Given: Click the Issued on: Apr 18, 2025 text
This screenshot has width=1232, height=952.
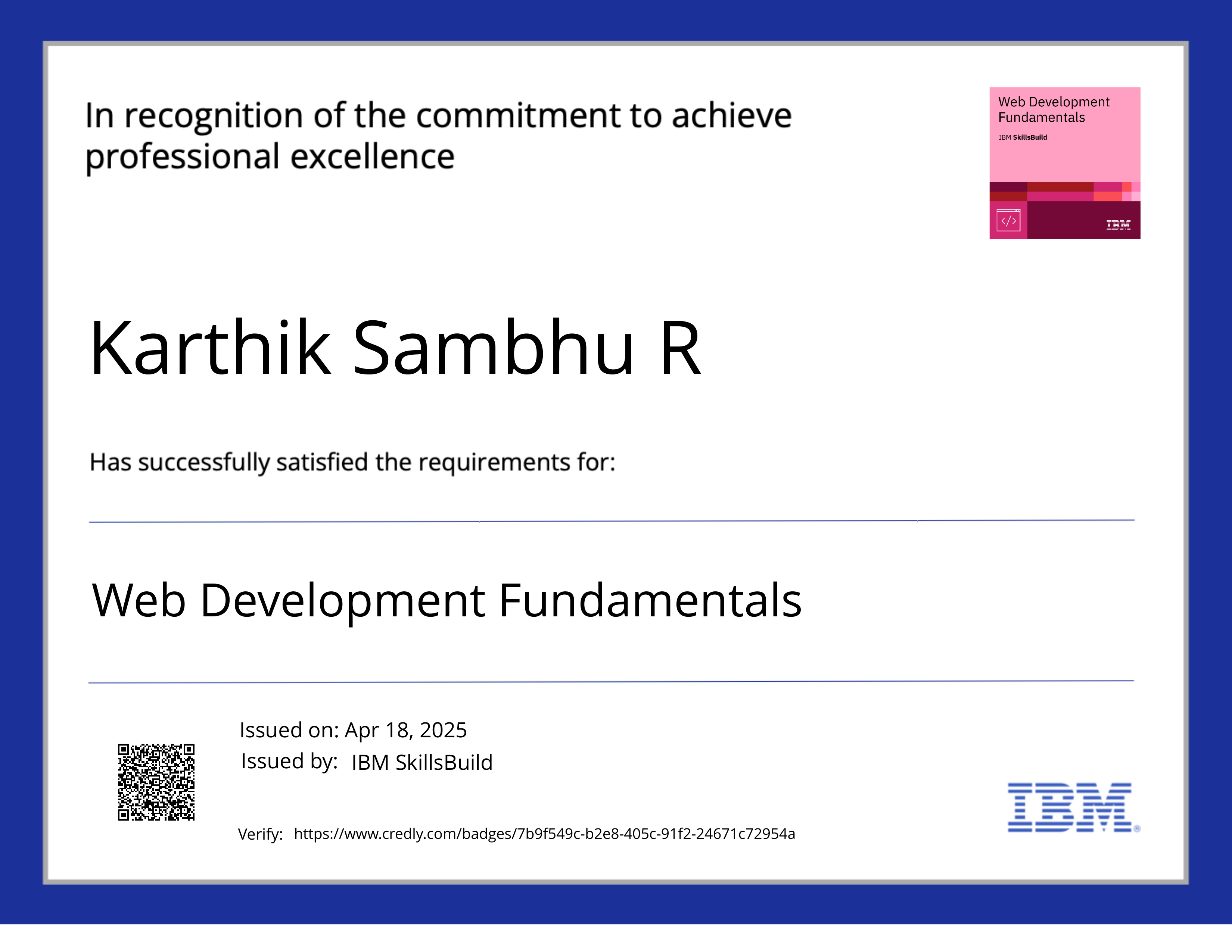Looking at the screenshot, I should (353, 730).
